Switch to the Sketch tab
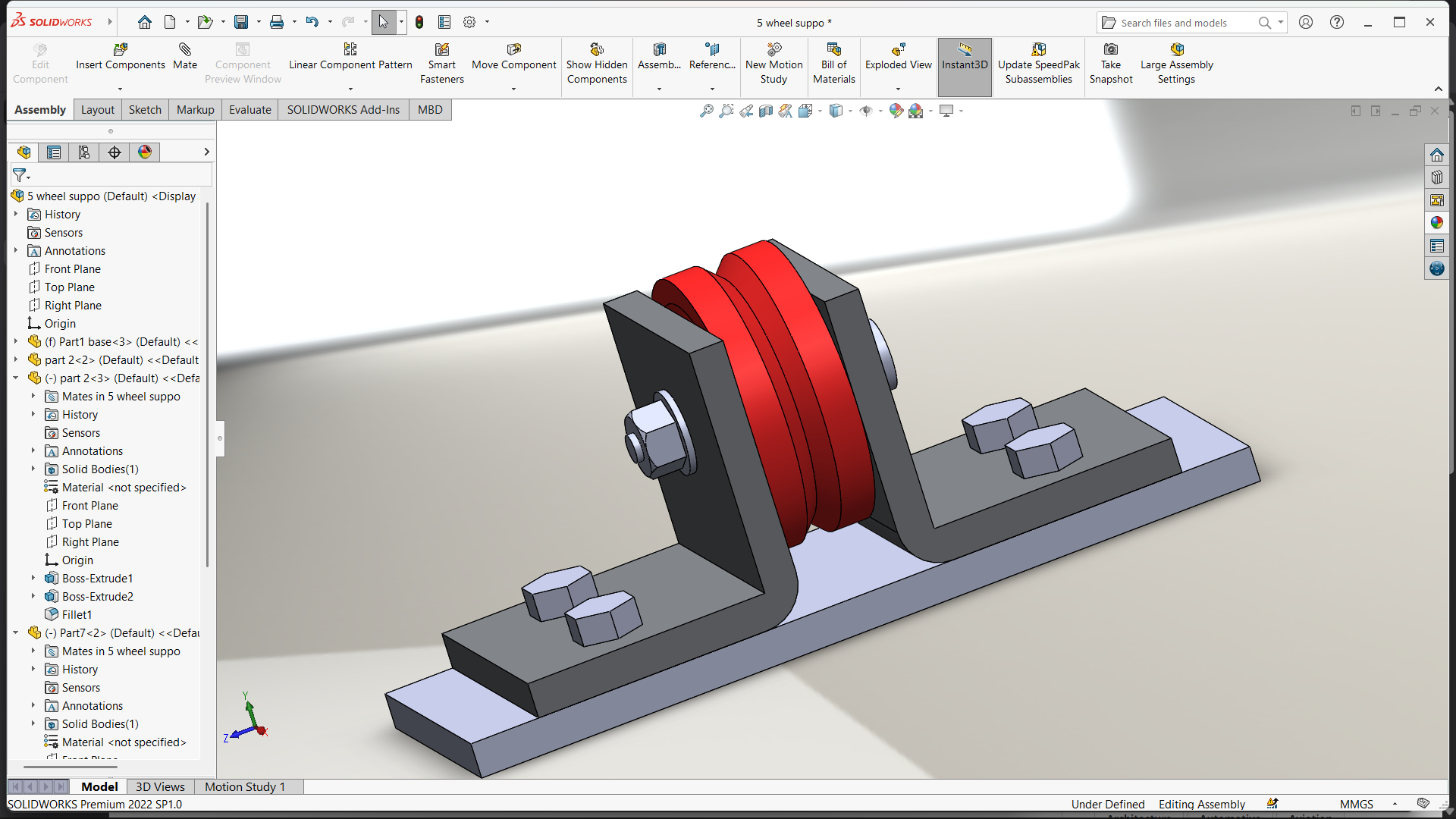Screen dimensions: 1456x819 point(145,110)
